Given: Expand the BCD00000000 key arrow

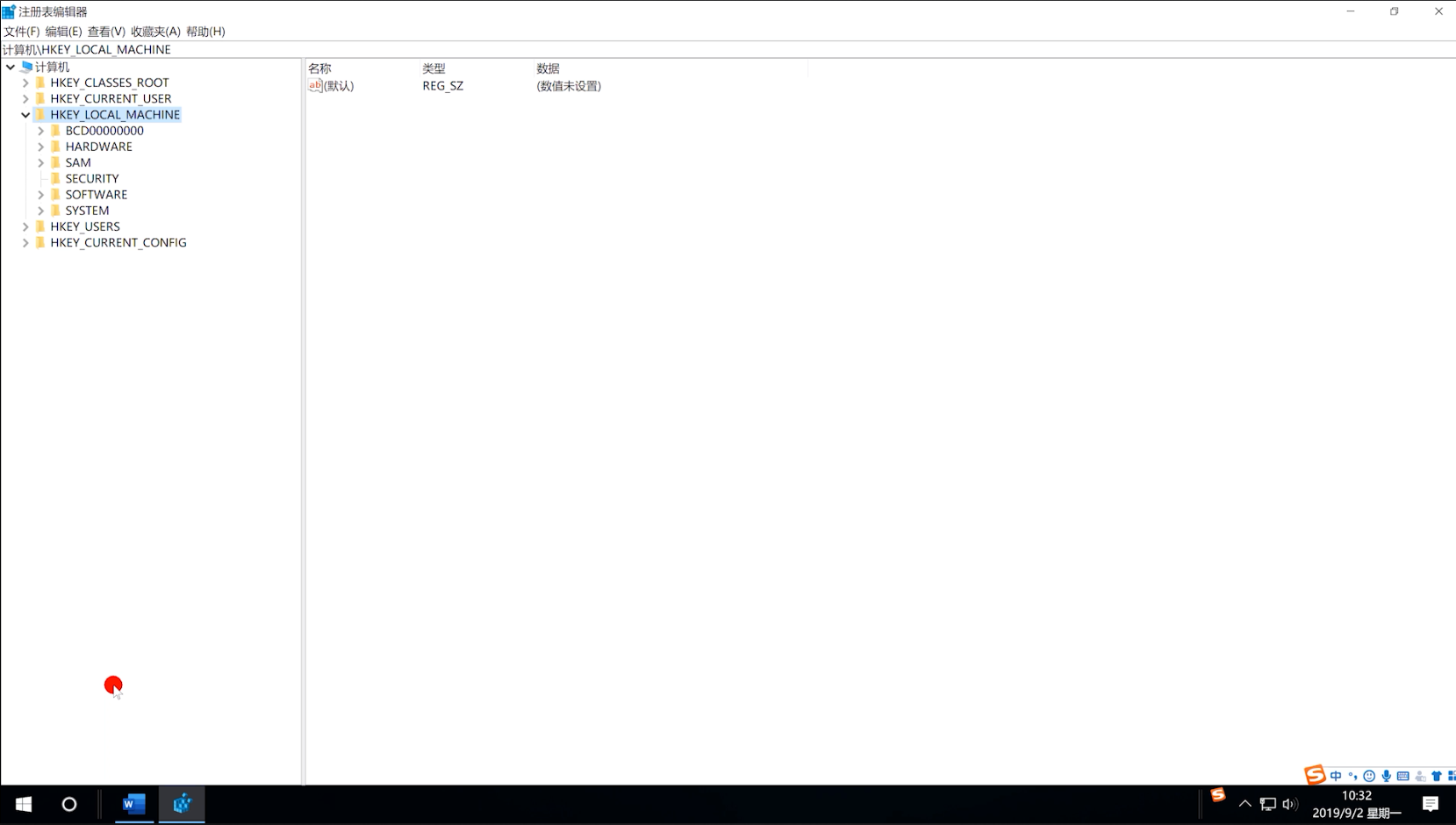Looking at the screenshot, I should point(40,131).
